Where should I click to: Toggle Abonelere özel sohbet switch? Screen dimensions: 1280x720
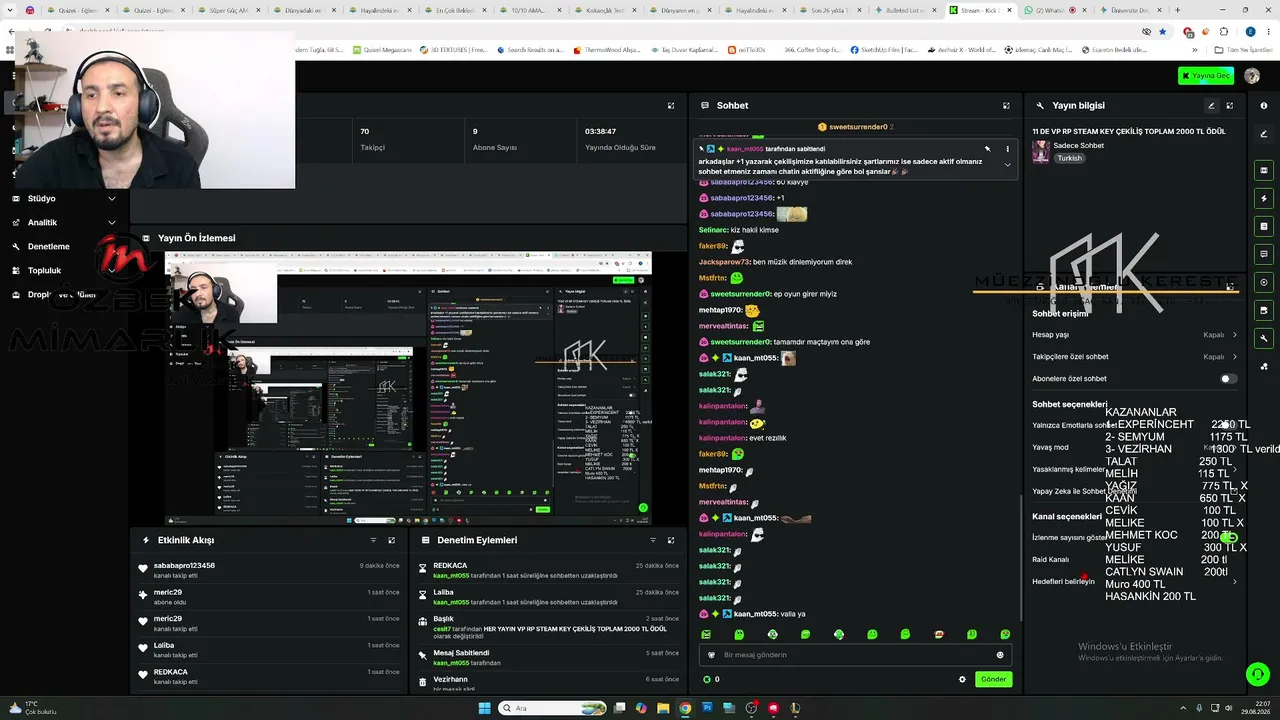pyautogui.click(x=1229, y=379)
